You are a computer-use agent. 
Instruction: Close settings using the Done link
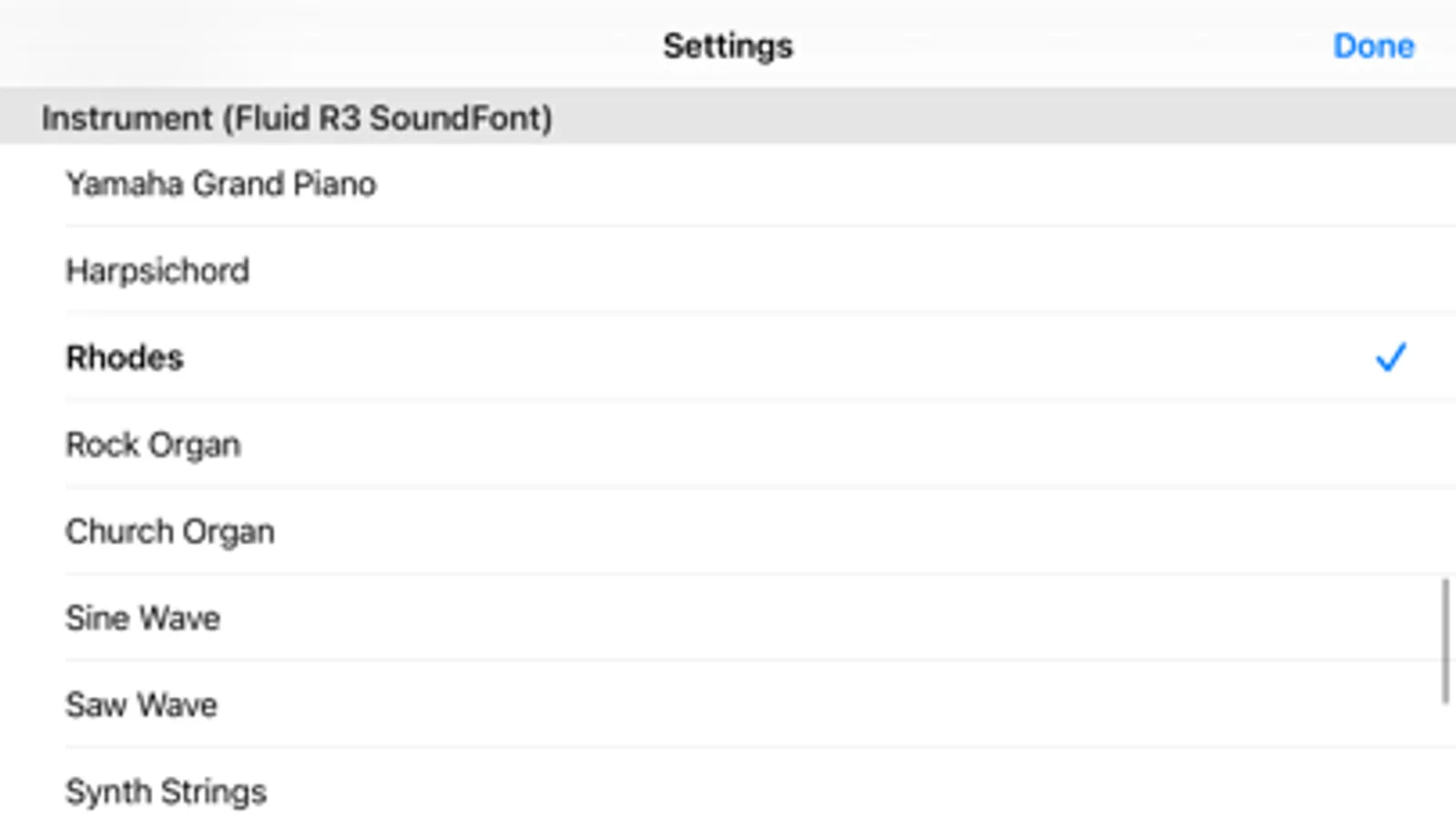click(1373, 46)
